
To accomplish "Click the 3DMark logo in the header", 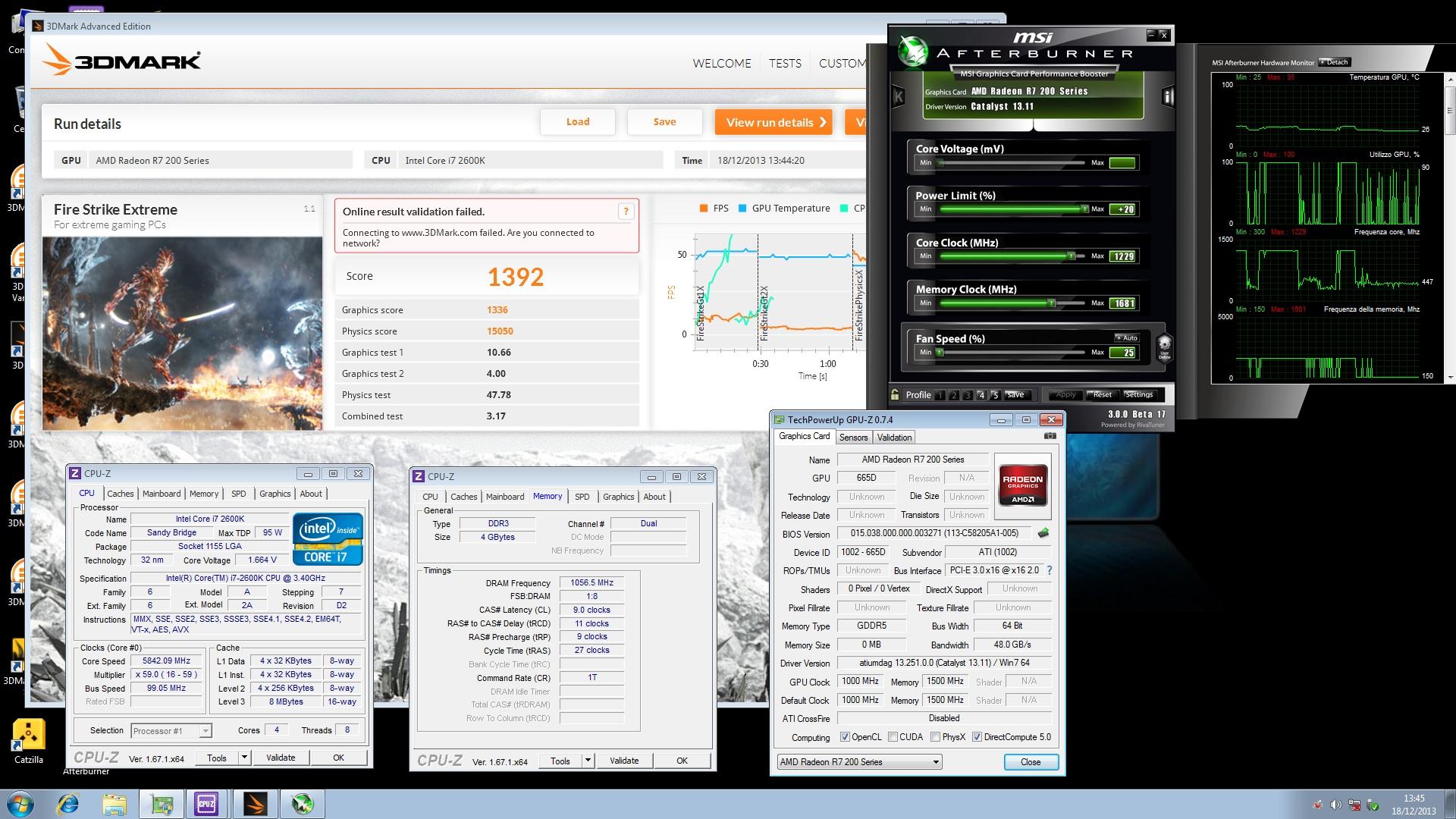I will 121,60.
